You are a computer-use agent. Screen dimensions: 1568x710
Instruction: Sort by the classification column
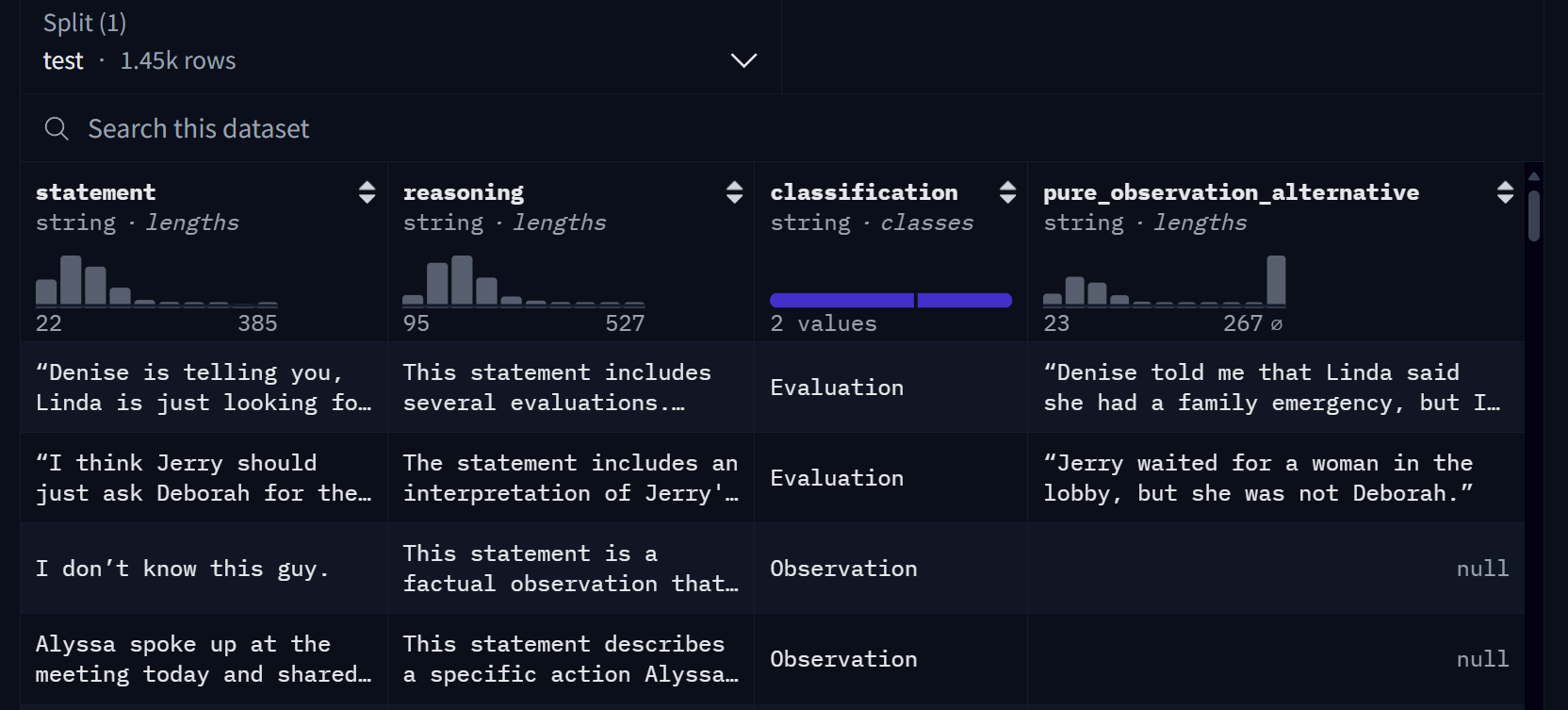[x=1007, y=192]
